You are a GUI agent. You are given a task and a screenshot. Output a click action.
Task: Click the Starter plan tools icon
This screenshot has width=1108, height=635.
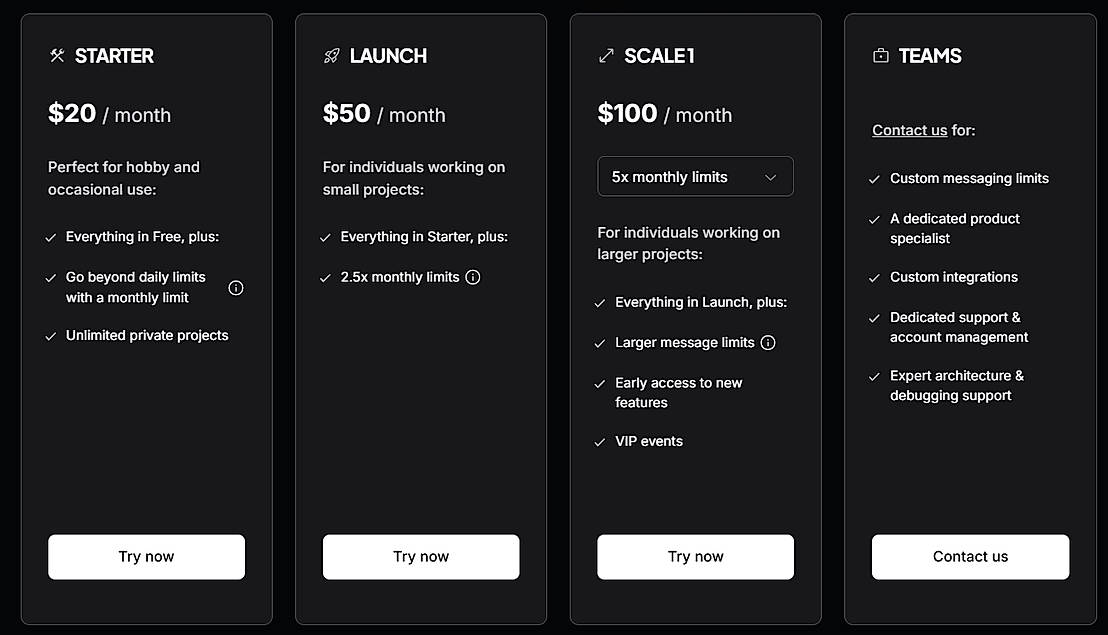coord(57,56)
